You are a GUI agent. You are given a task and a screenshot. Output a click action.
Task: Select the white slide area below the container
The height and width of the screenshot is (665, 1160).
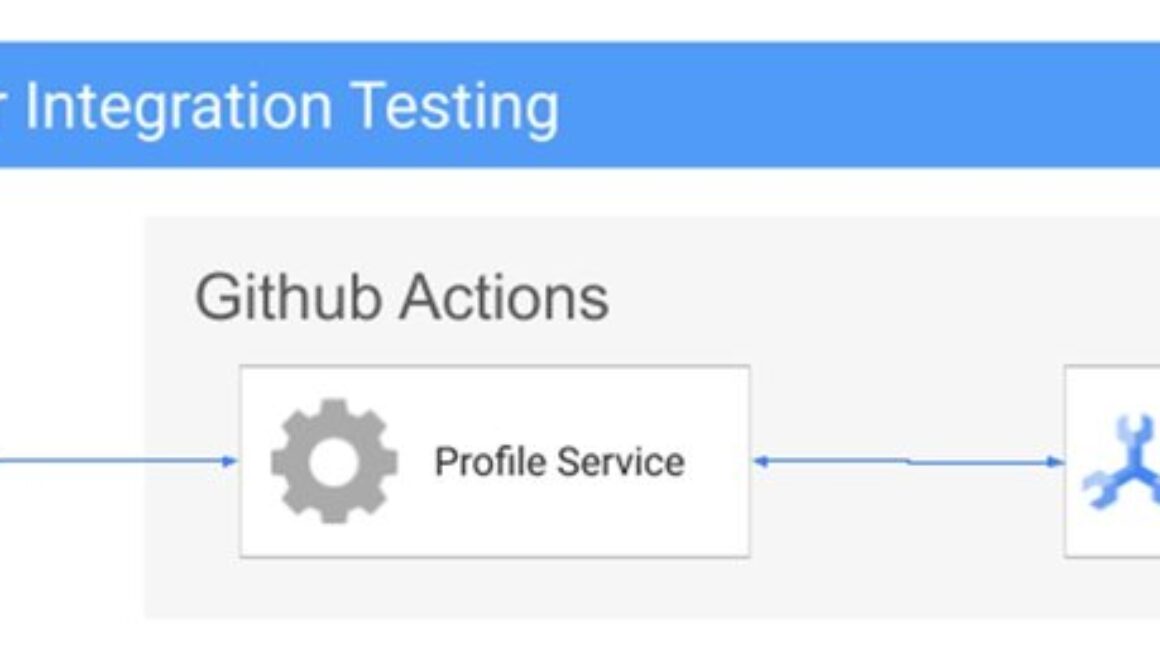point(580,642)
